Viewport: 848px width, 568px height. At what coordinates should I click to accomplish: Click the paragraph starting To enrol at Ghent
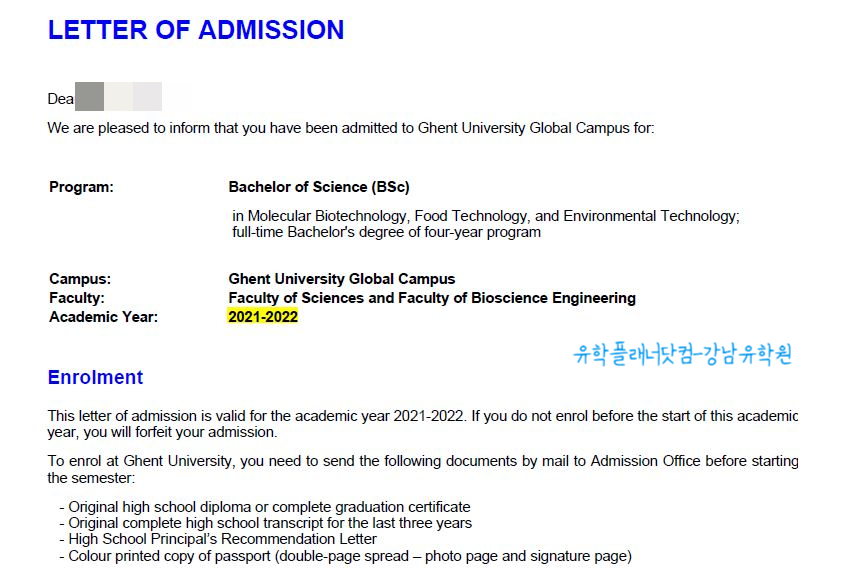click(x=423, y=470)
